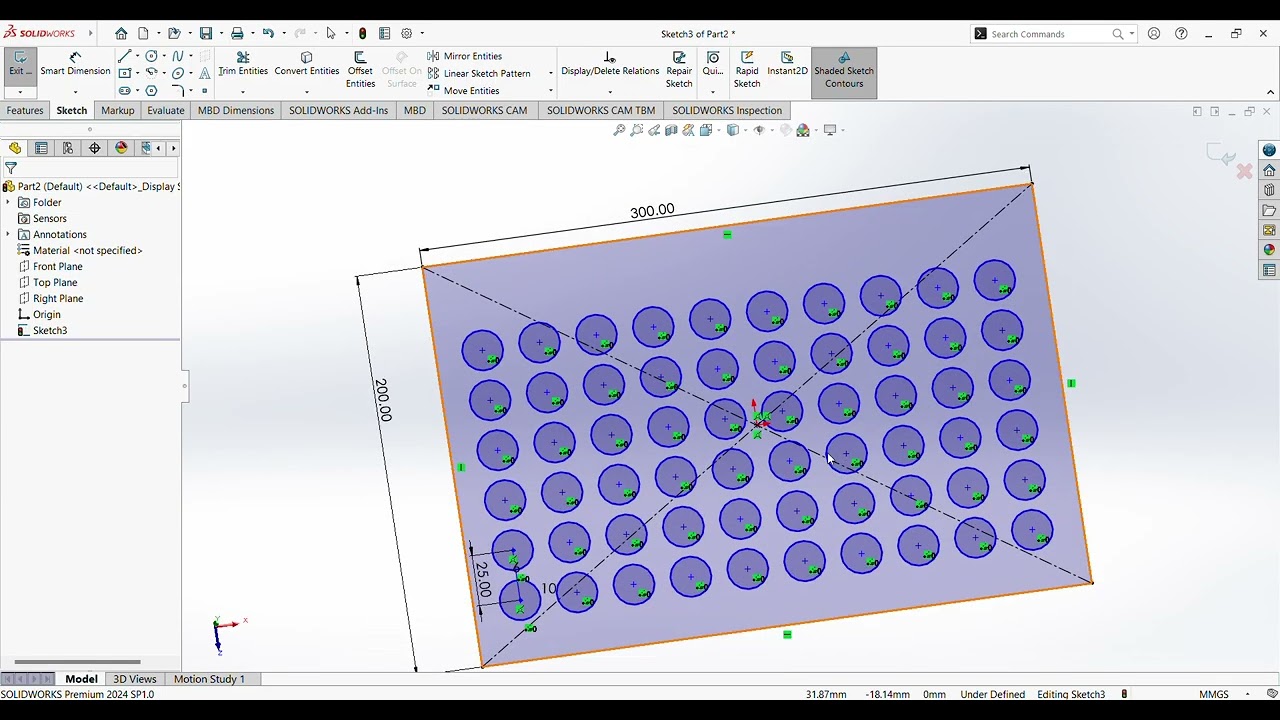The height and width of the screenshot is (720, 1280).
Task: Select the Ellipse sketch tool
Action: point(178,74)
